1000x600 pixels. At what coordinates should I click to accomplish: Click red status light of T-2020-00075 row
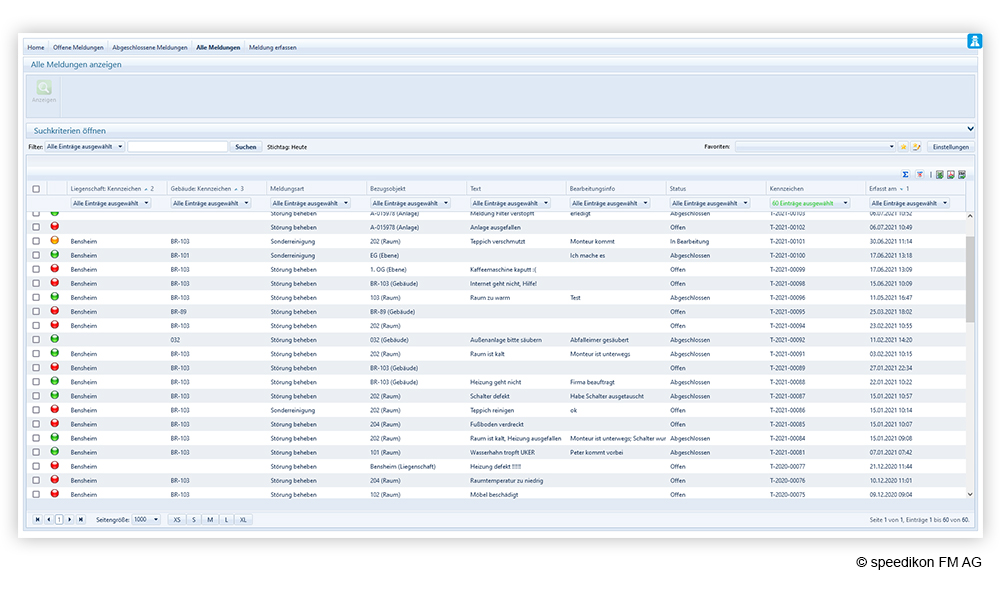(x=55, y=493)
